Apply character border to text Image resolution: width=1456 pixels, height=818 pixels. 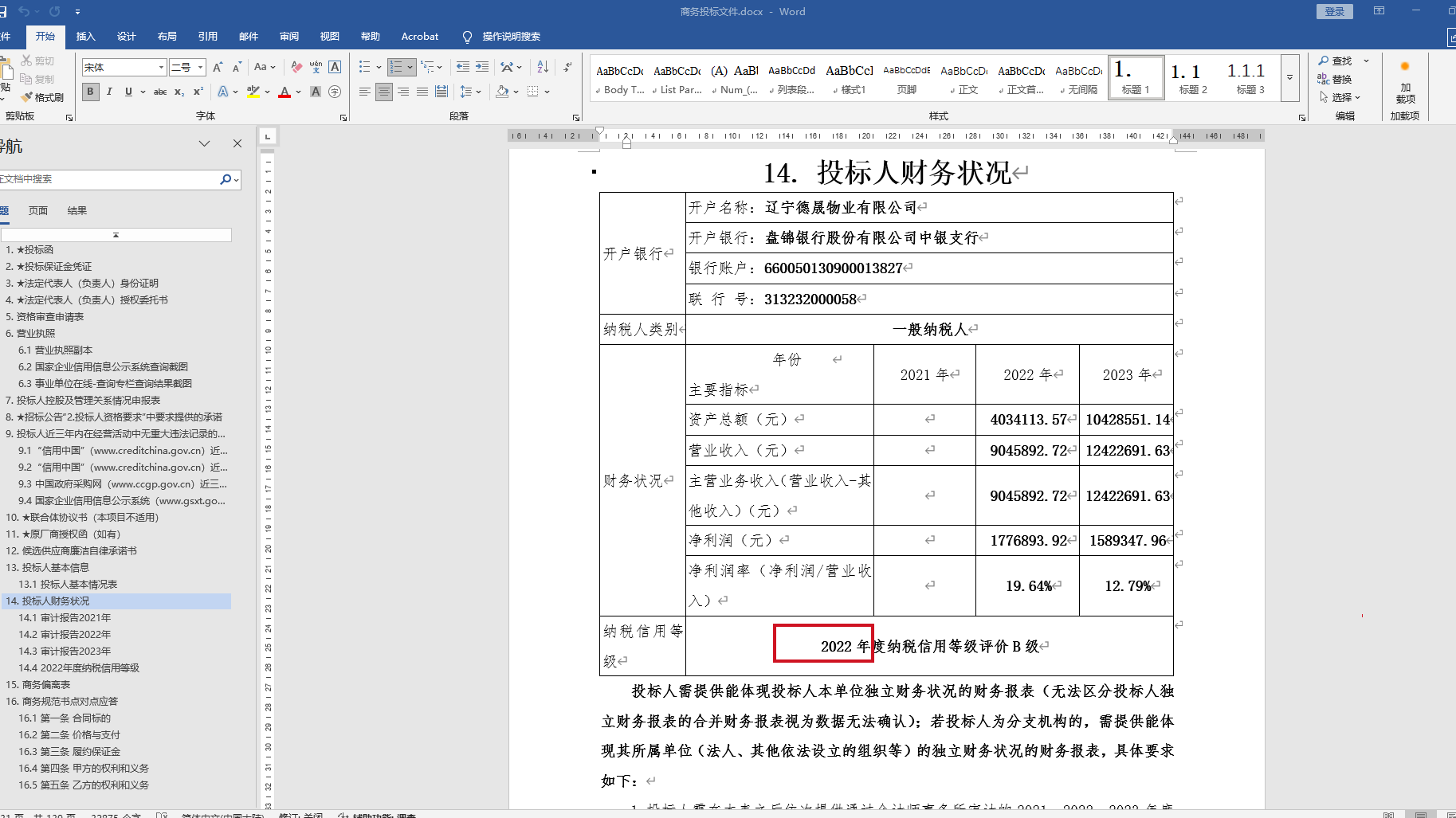tap(335, 67)
